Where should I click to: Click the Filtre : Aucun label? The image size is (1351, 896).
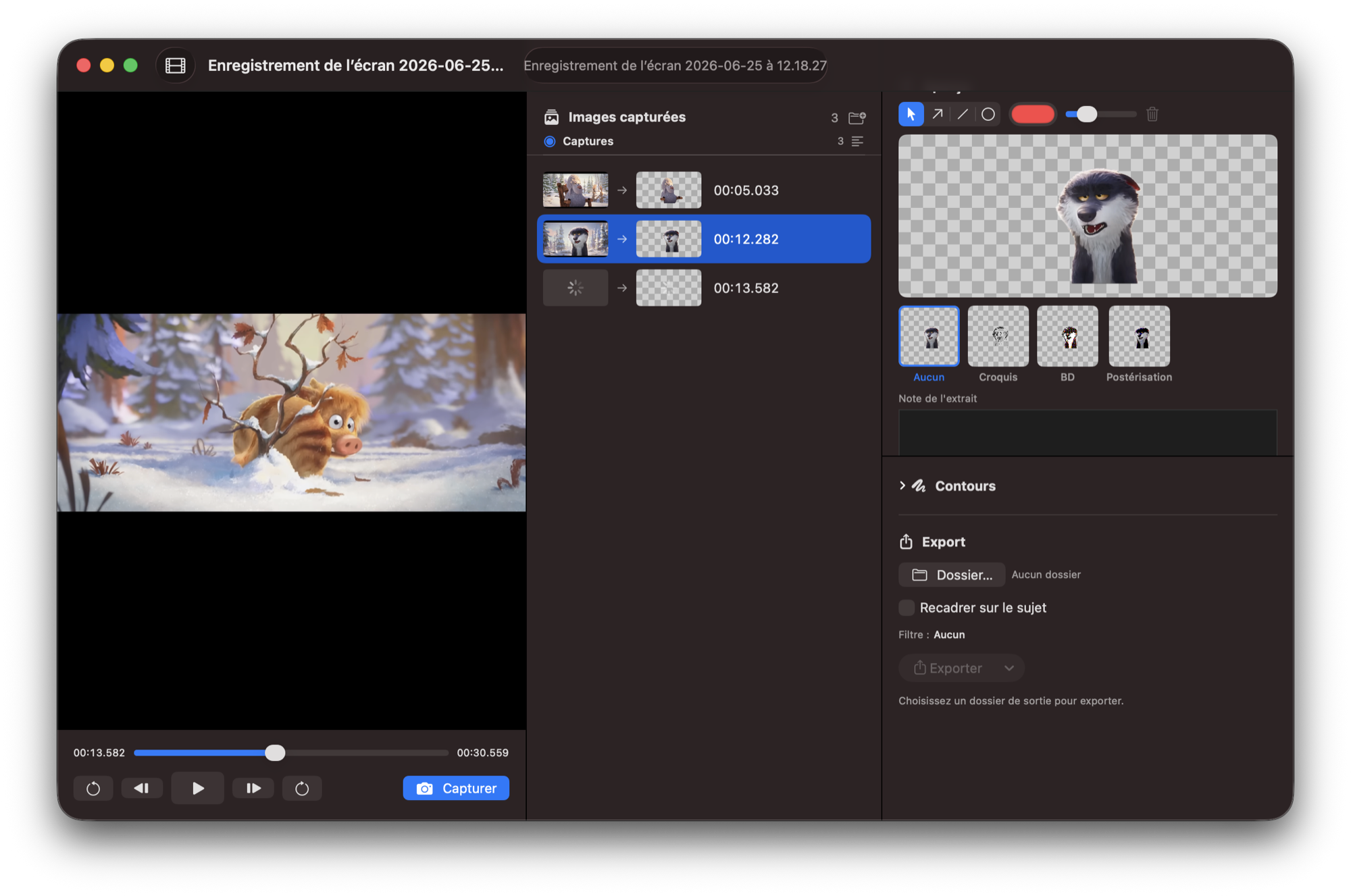click(932, 635)
